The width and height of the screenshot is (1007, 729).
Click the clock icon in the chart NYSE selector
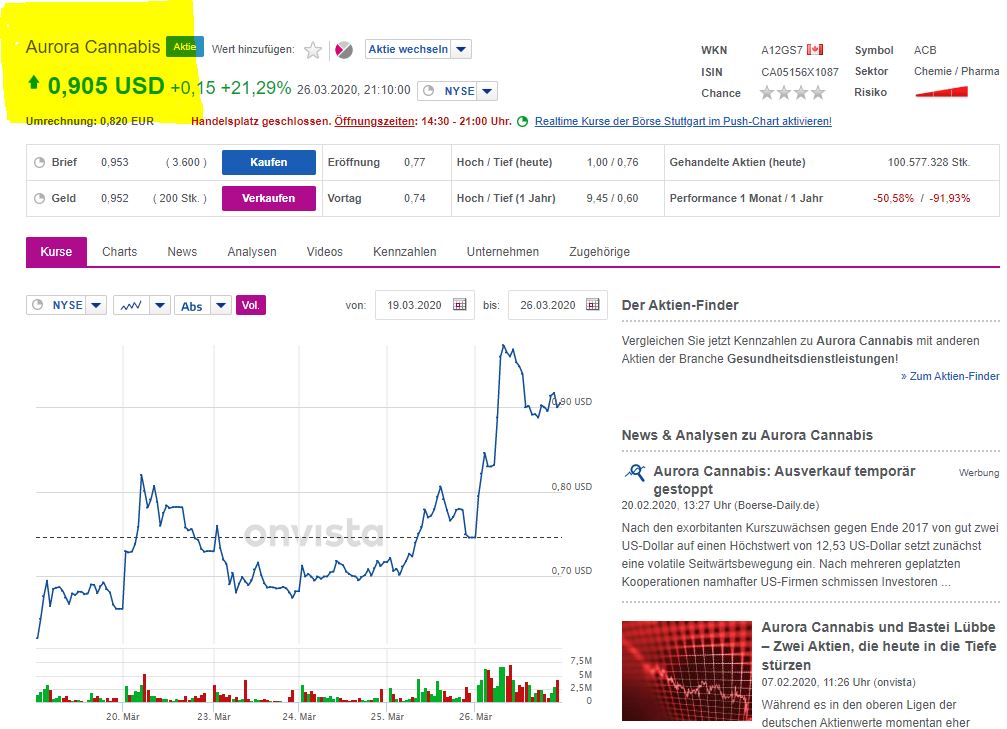pyautogui.click(x=37, y=305)
